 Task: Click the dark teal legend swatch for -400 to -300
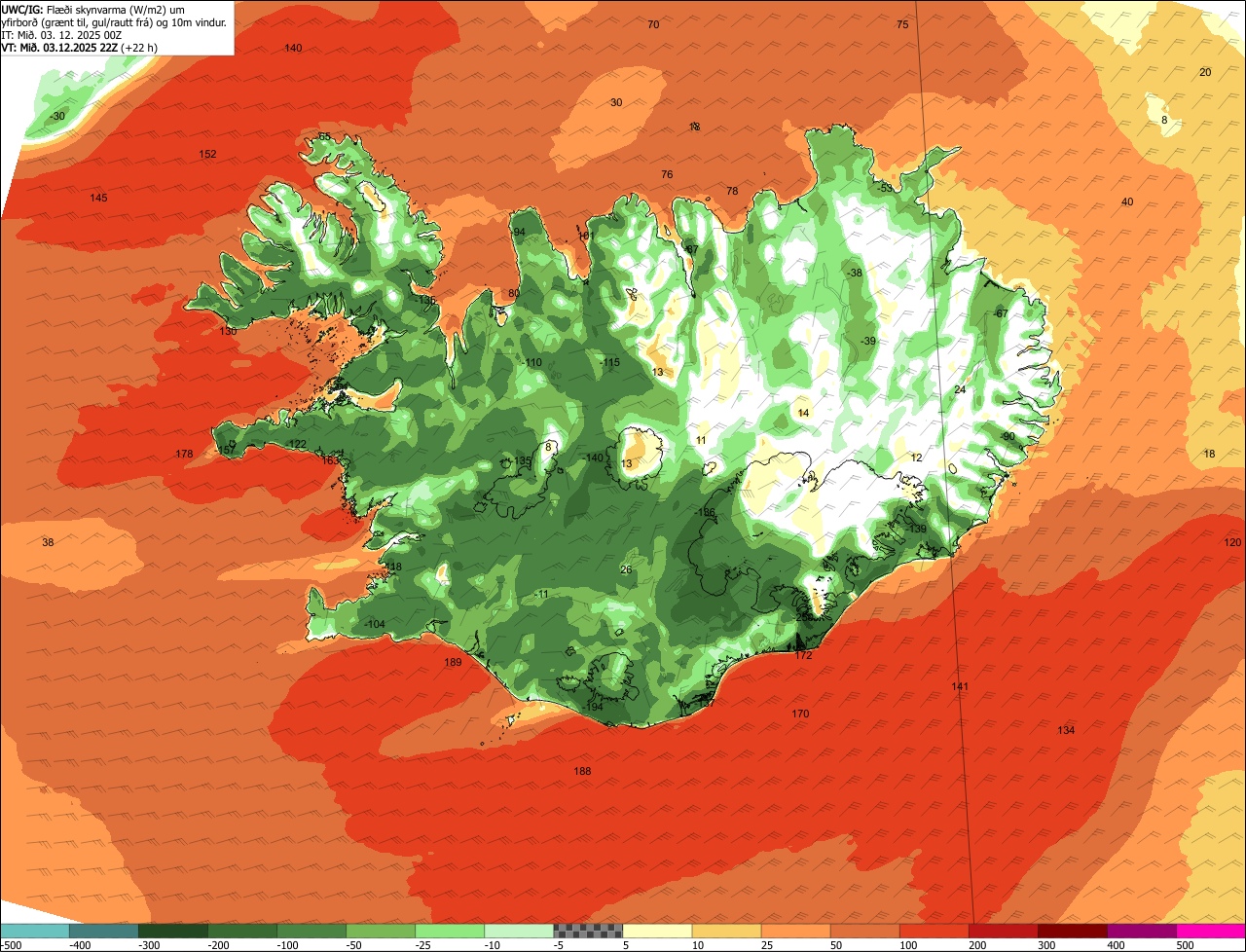pos(103,931)
